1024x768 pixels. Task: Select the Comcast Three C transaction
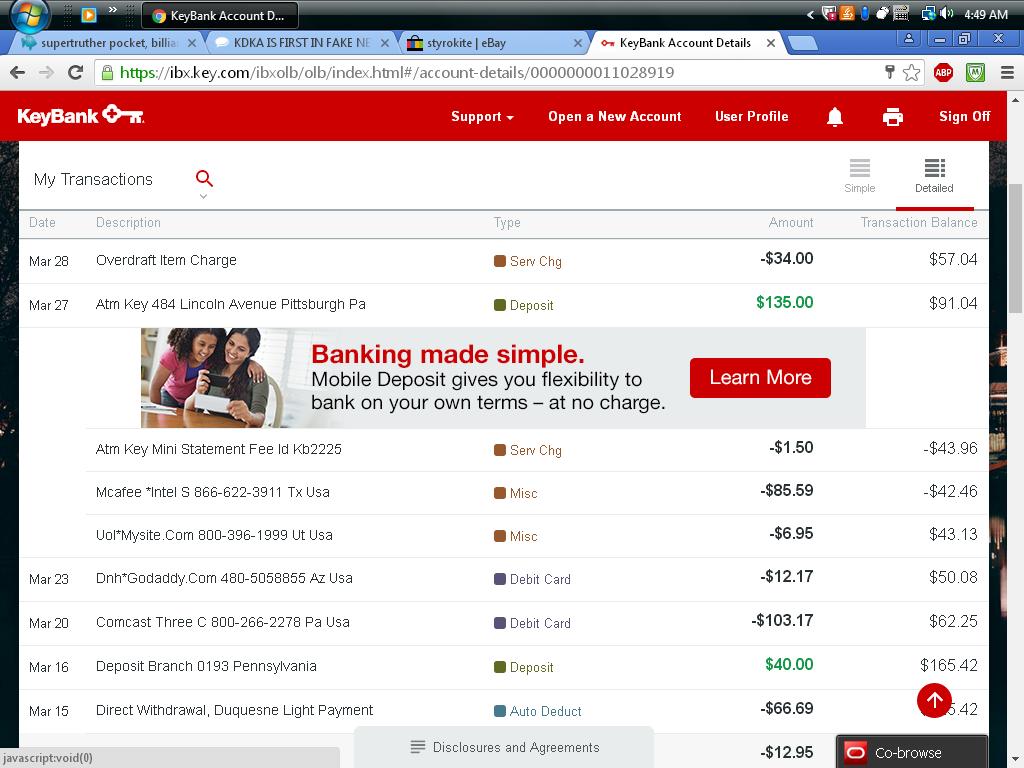504,623
